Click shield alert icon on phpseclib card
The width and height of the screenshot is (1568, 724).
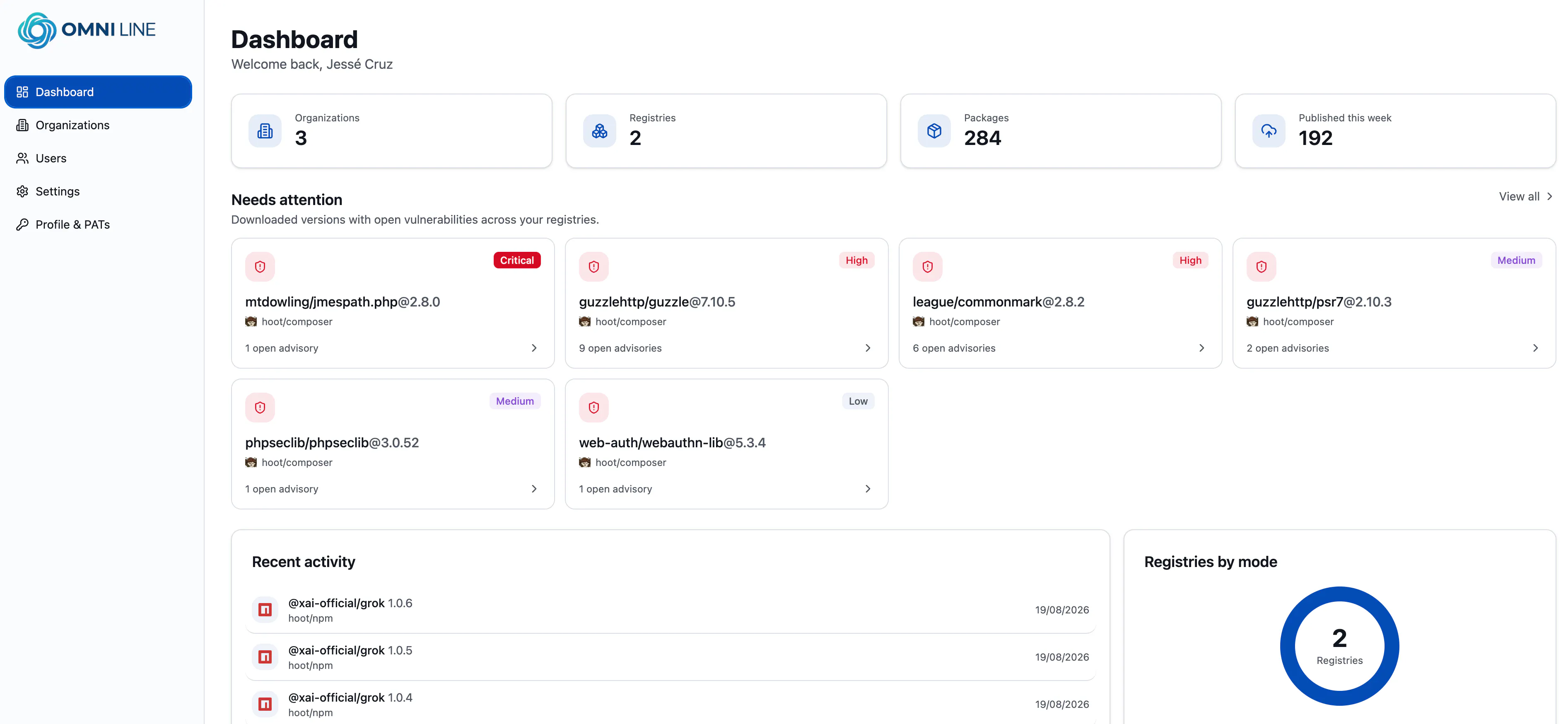(260, 408)
